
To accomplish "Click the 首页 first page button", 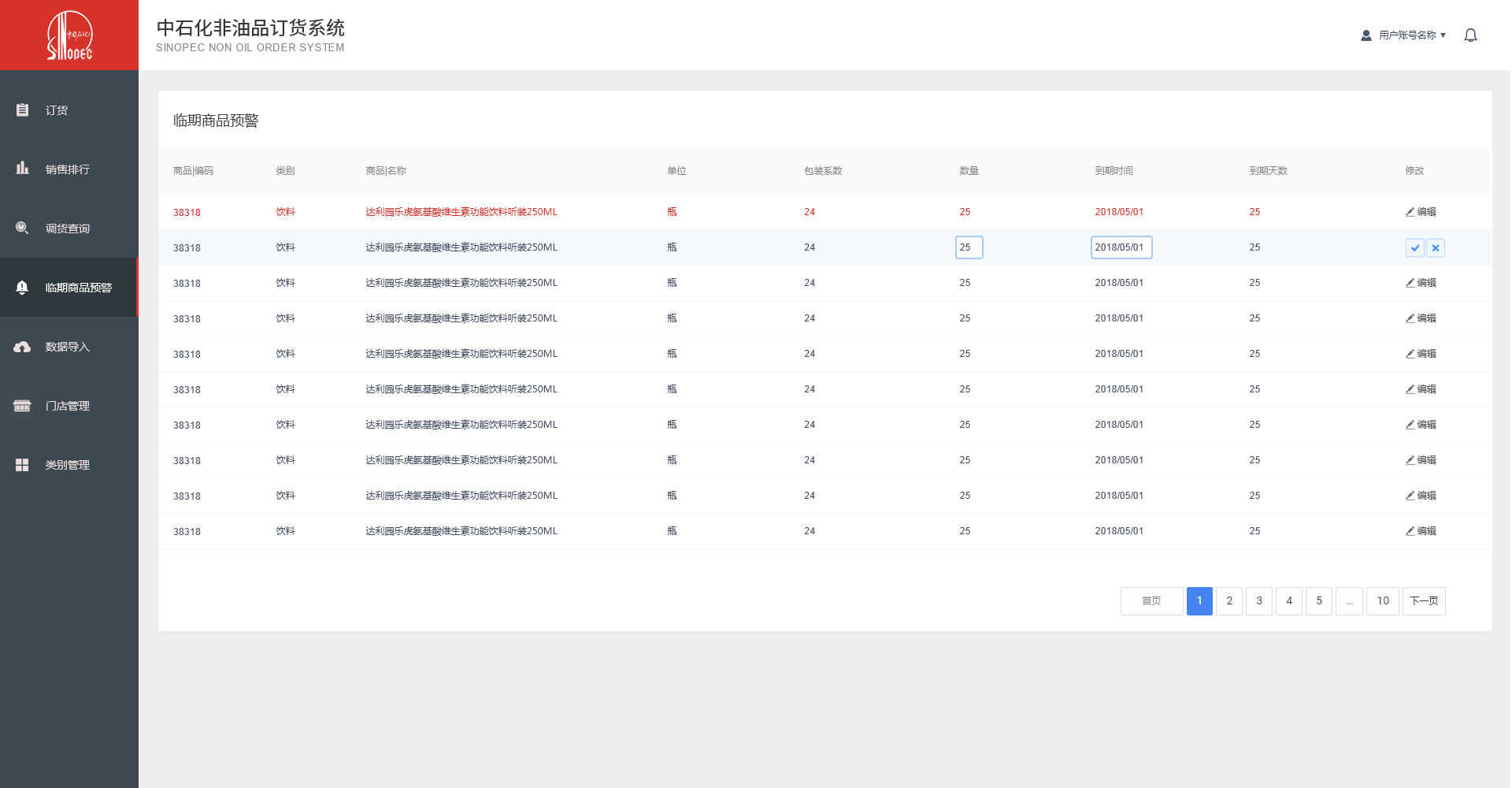I will 1151,601.
